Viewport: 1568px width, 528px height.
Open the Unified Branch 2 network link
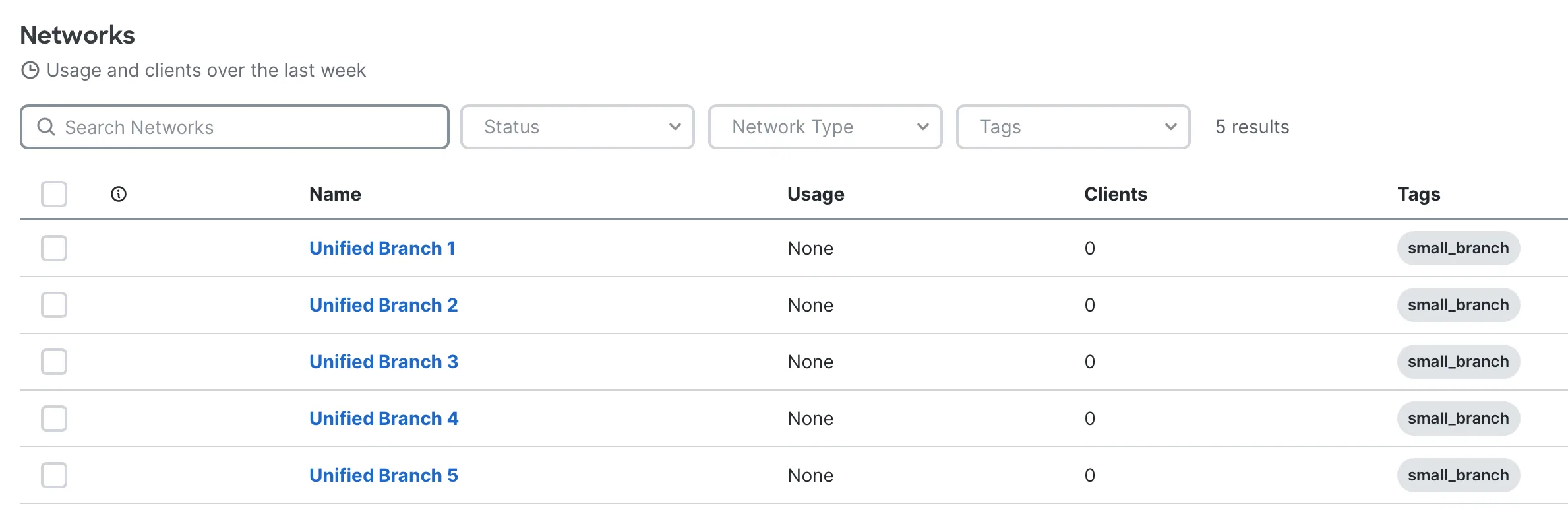point(383,305)
